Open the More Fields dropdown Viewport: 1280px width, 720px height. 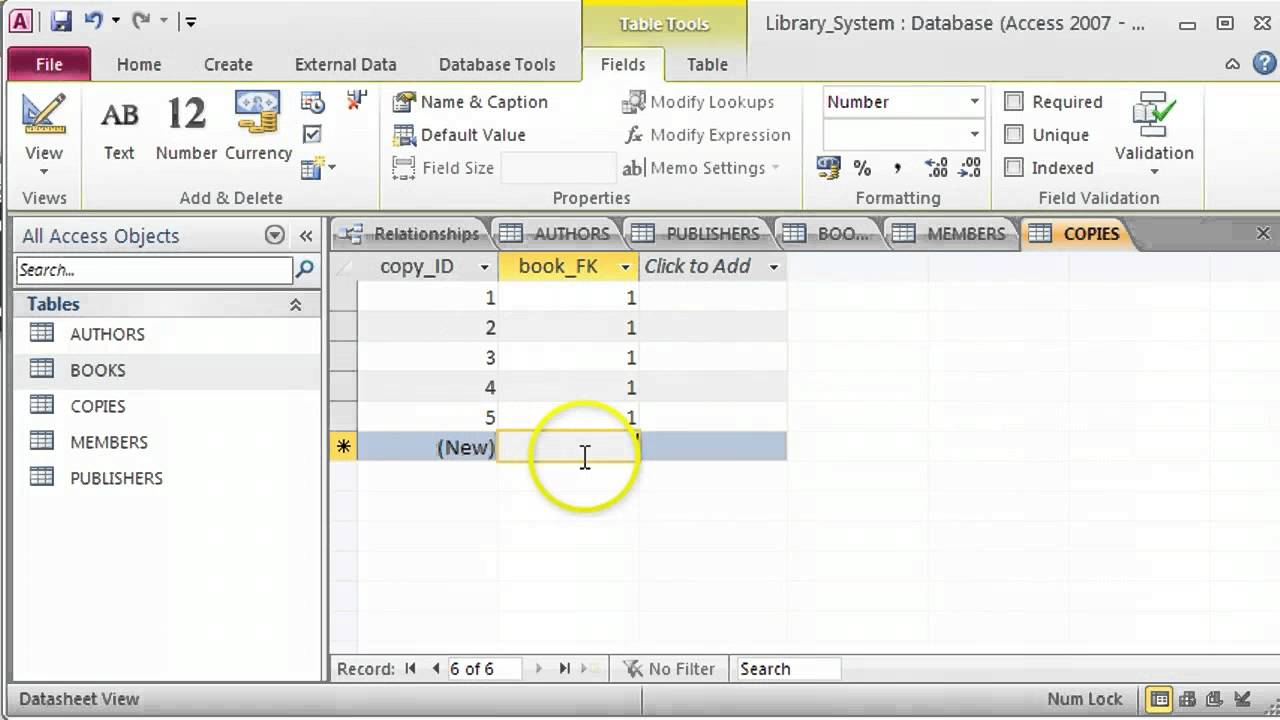318,167
